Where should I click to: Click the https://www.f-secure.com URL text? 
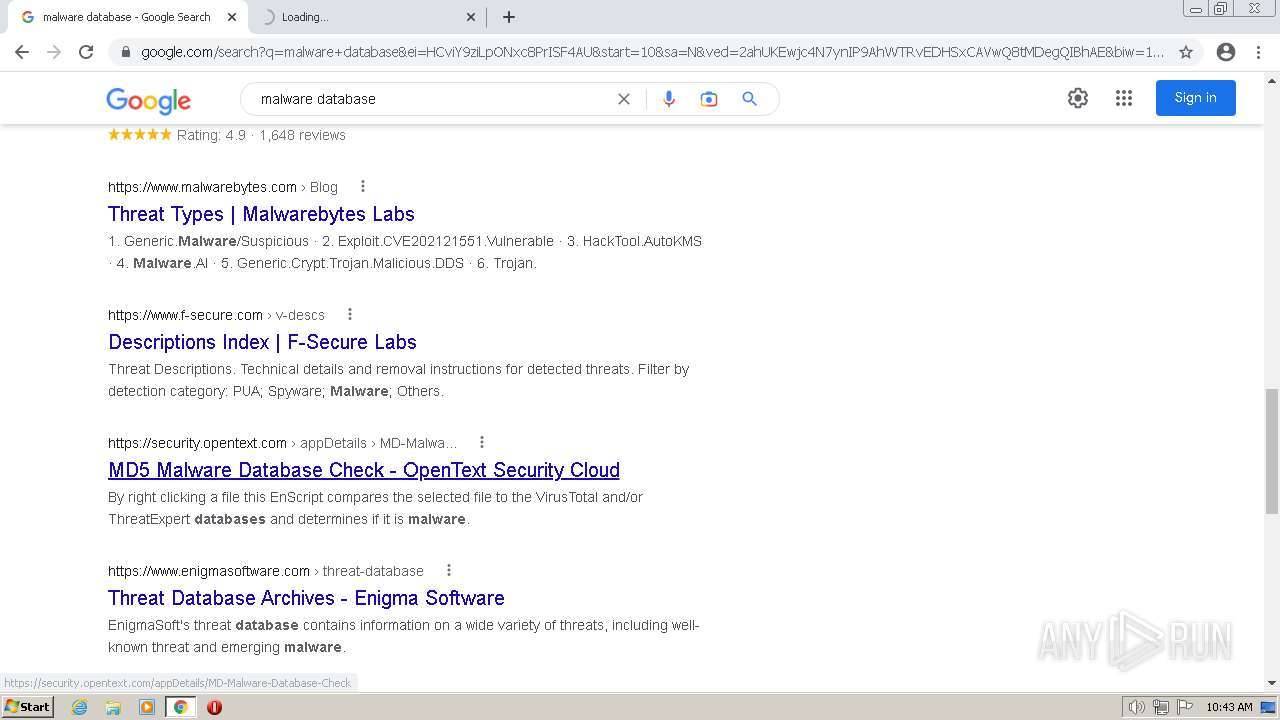185,315
